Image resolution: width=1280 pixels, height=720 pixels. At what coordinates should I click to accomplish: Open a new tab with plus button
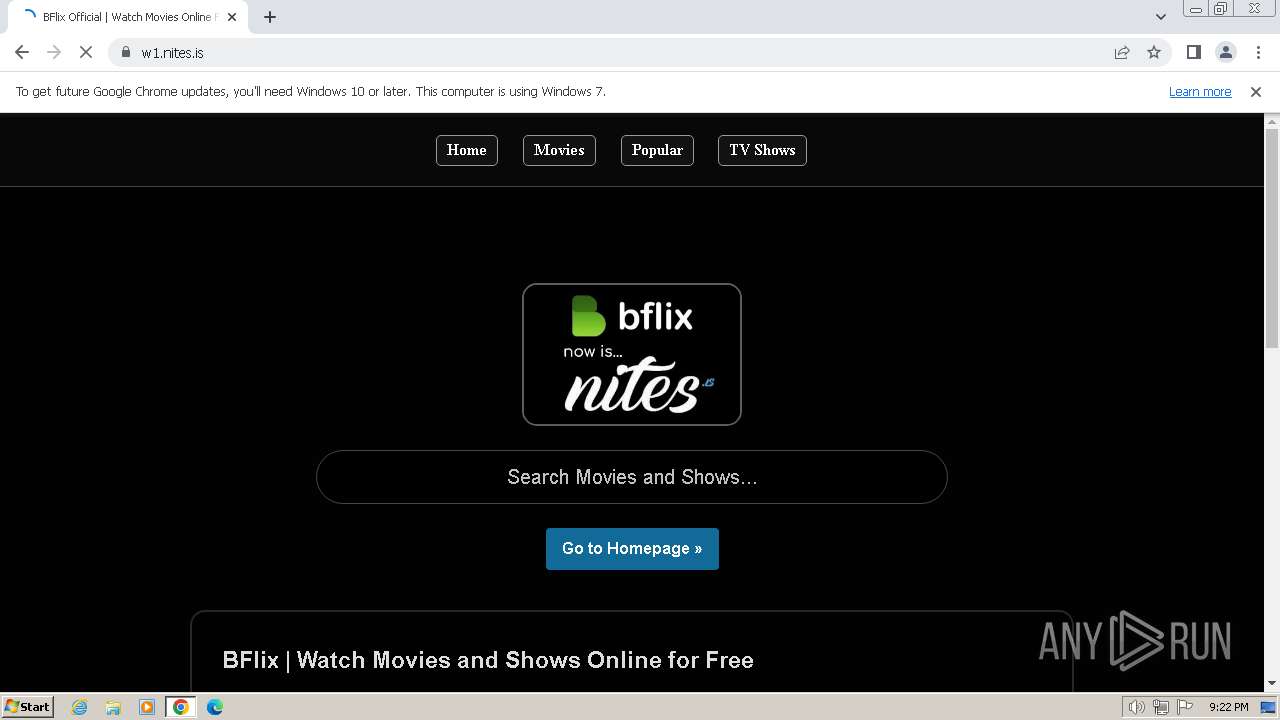click(270, 17)
